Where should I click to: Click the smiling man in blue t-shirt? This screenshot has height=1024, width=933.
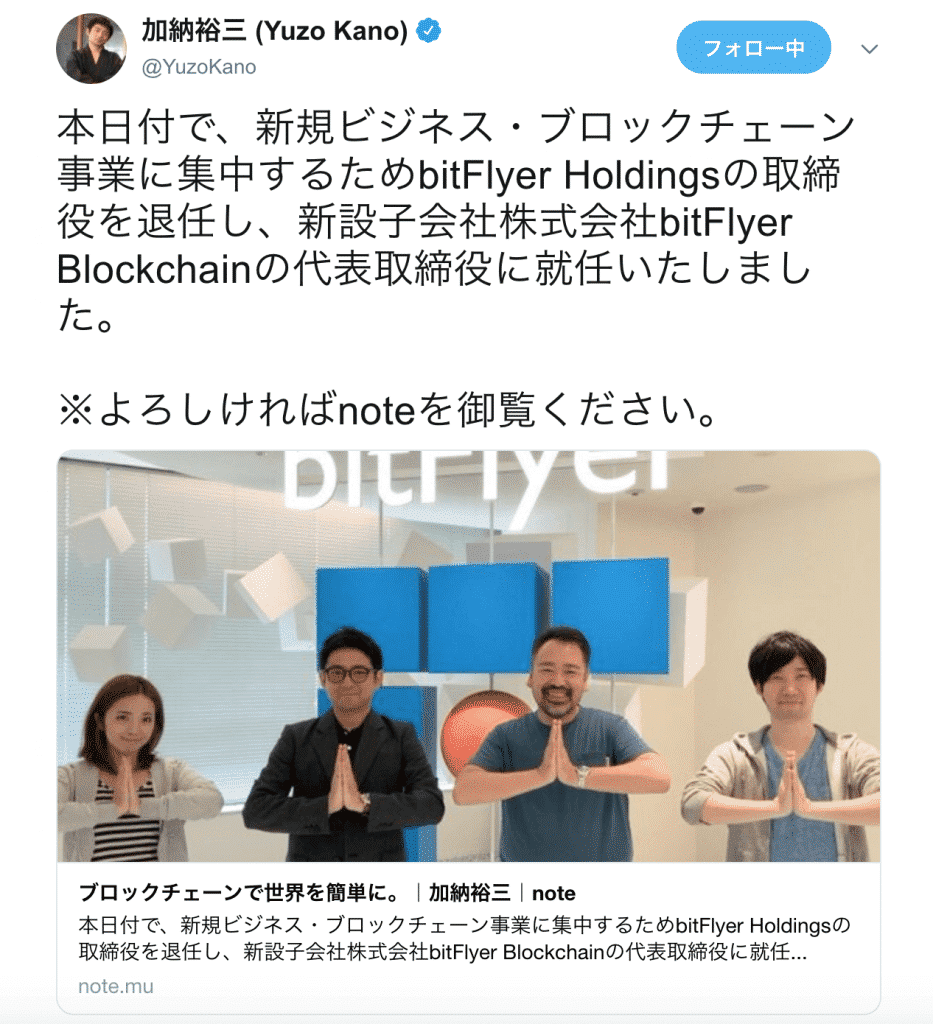(x=561, y=744)
